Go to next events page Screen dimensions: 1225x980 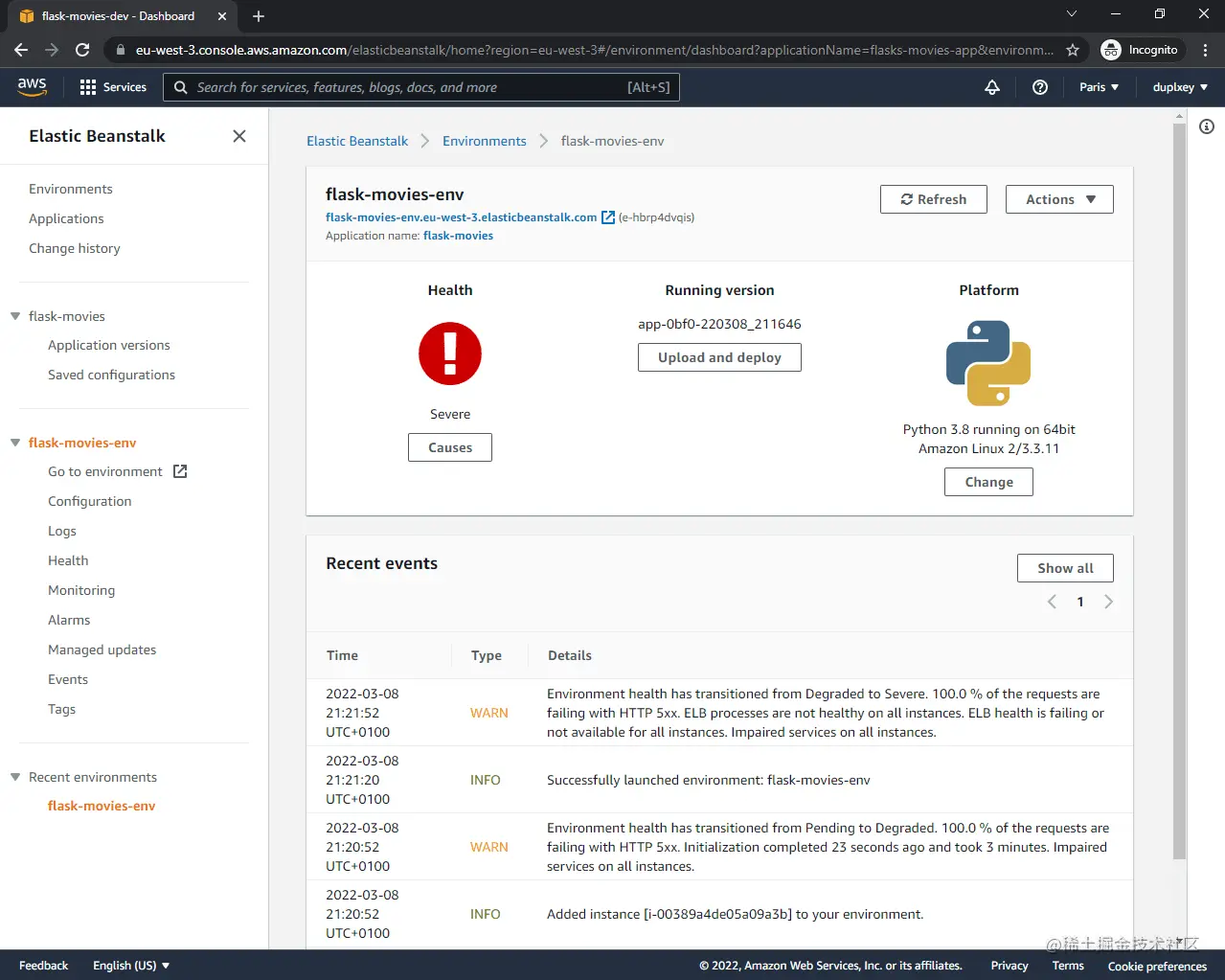[x=1108, y=602]
